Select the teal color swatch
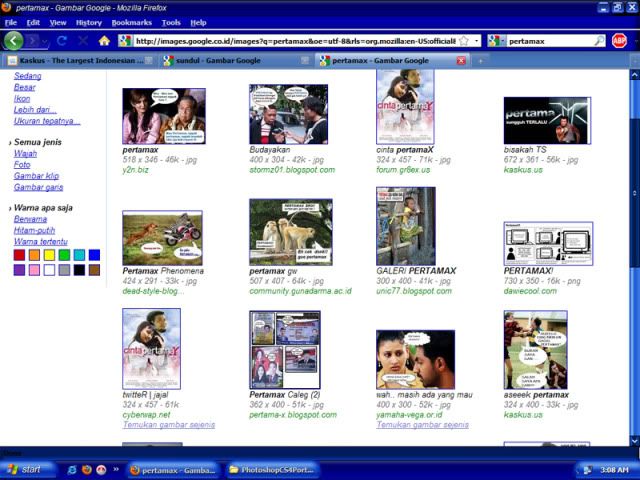The image size is (640, 480). click(x=79, y=255)
